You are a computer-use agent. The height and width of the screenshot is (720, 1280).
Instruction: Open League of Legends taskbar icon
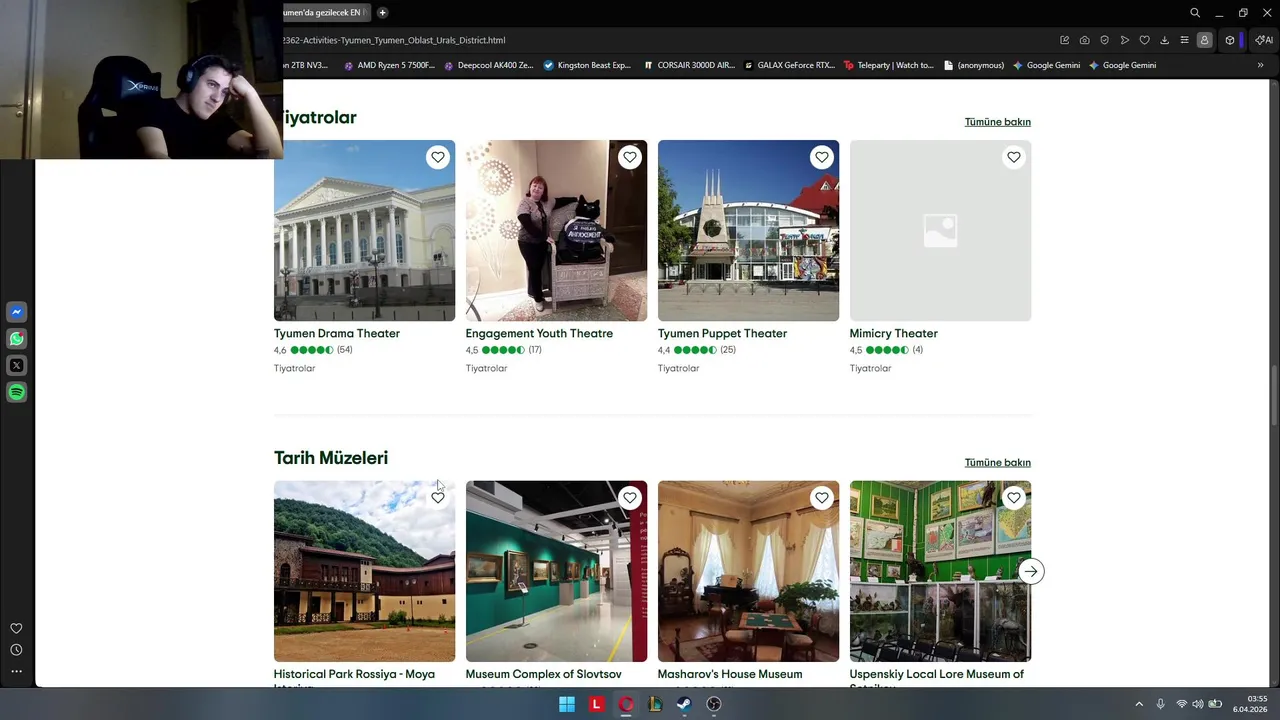click(x=654, y=704)
